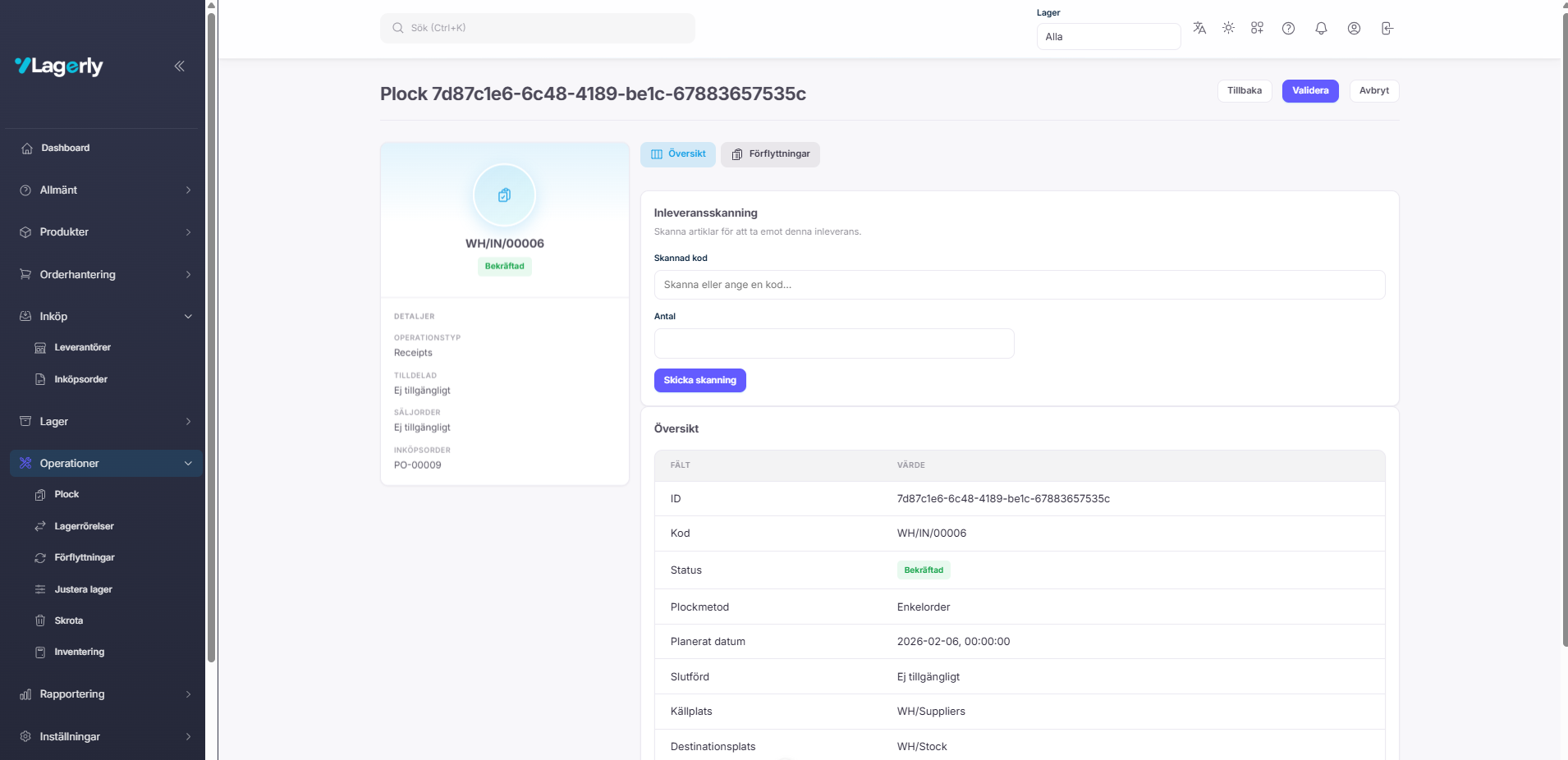Click the sidebar vertical scrollbar

pos(211,328)
